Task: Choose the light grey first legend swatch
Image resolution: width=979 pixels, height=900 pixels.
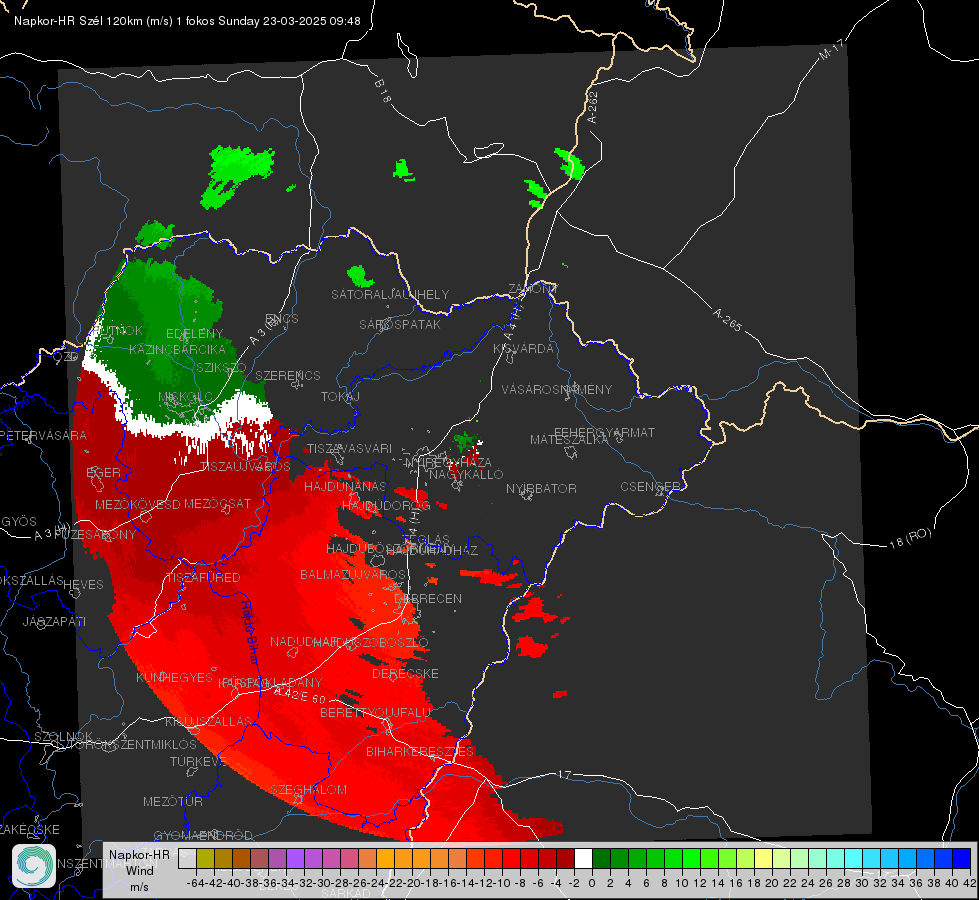Action: [x=187, y=859]
